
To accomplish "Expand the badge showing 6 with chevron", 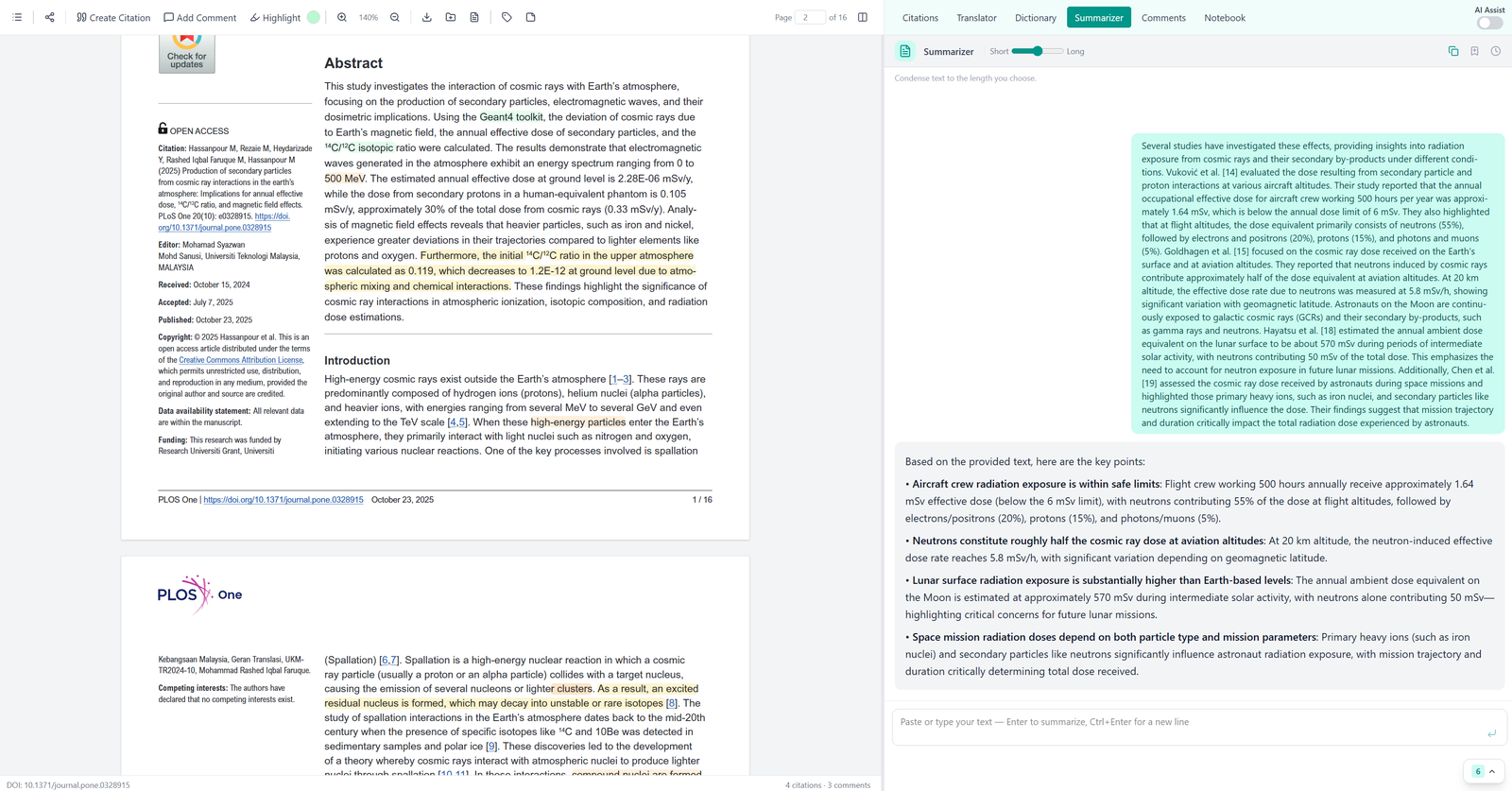I will [x=1485, y=771].
